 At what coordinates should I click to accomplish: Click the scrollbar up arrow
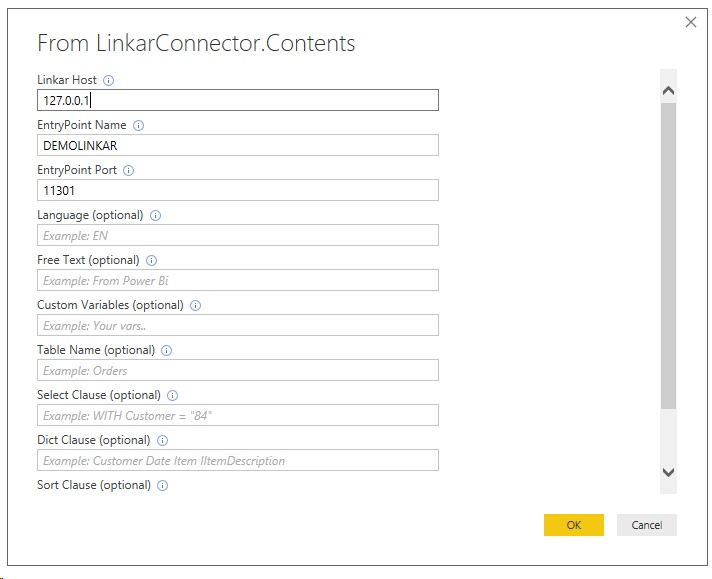click(668, 90)
